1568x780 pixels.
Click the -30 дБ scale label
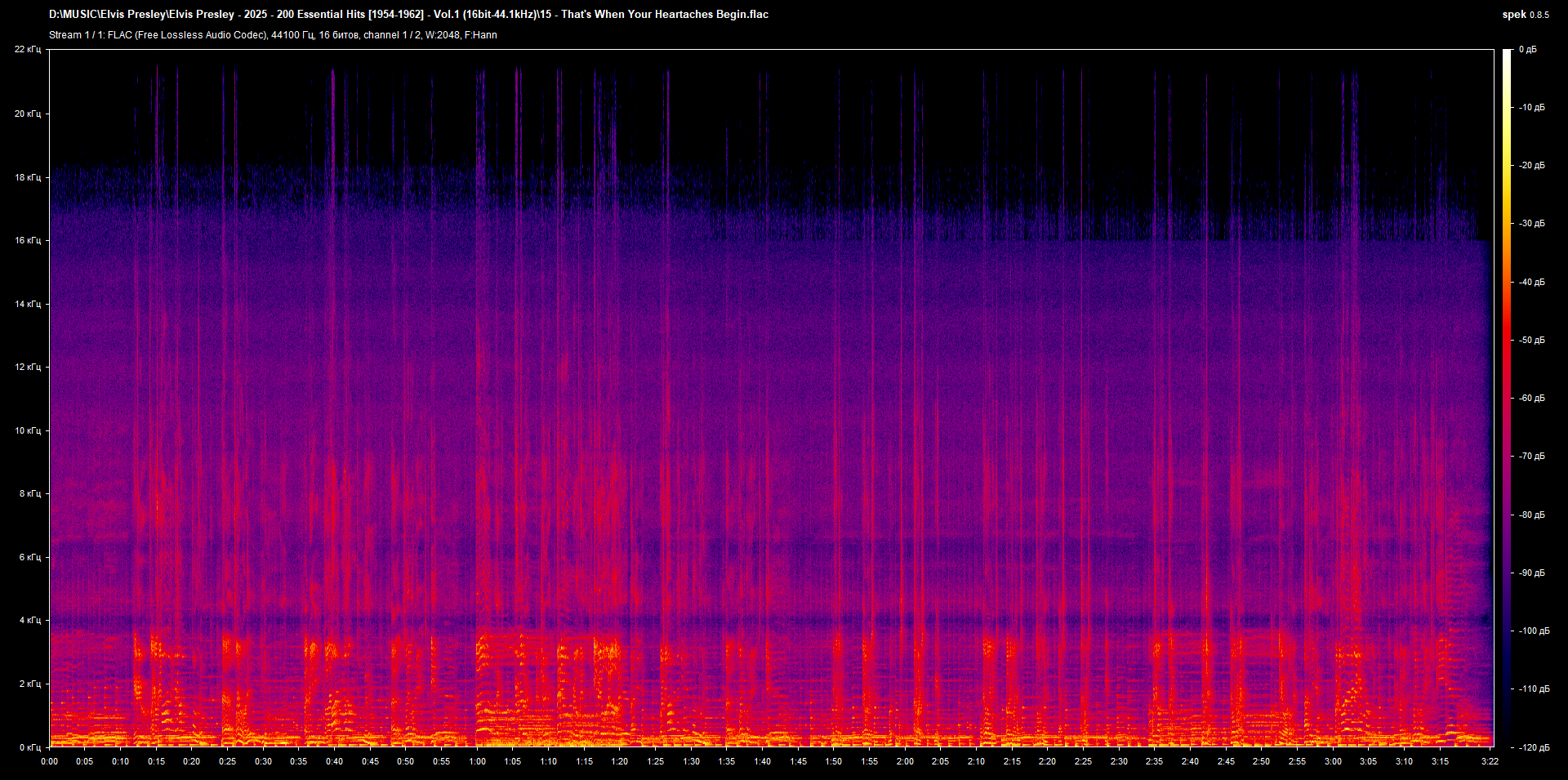coord(1531,223)
